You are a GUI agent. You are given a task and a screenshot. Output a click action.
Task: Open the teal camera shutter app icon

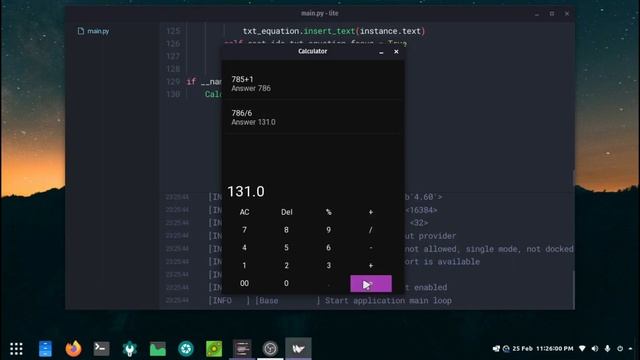[186, 349]
